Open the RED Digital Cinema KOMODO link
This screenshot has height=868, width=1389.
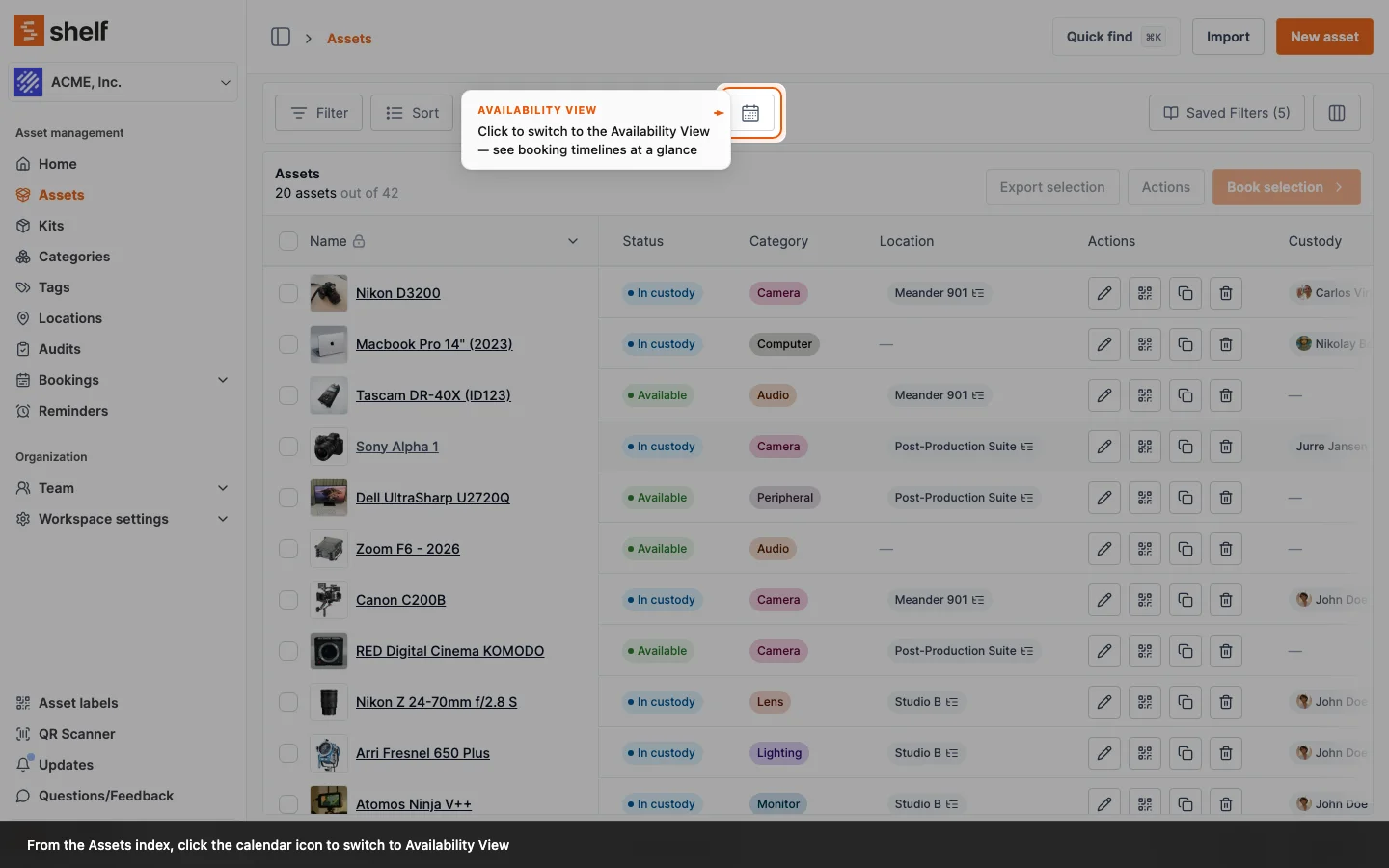(449, 651)
